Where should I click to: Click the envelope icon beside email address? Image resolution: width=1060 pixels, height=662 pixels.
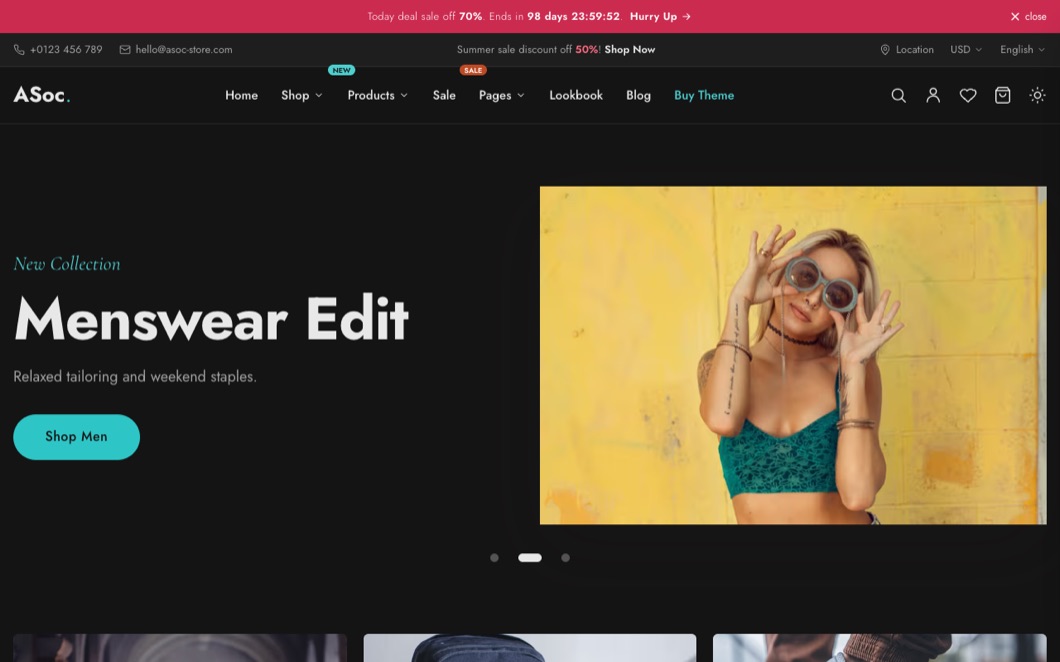(125, 49)
